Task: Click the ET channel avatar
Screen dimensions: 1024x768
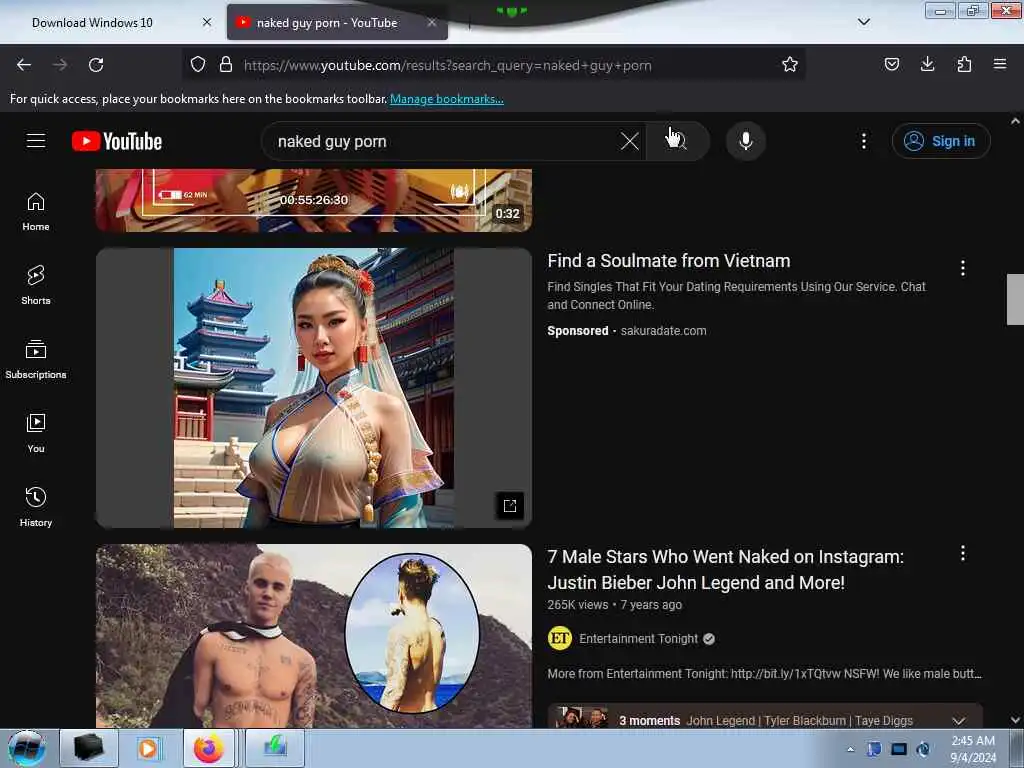Action: [560, 638]
